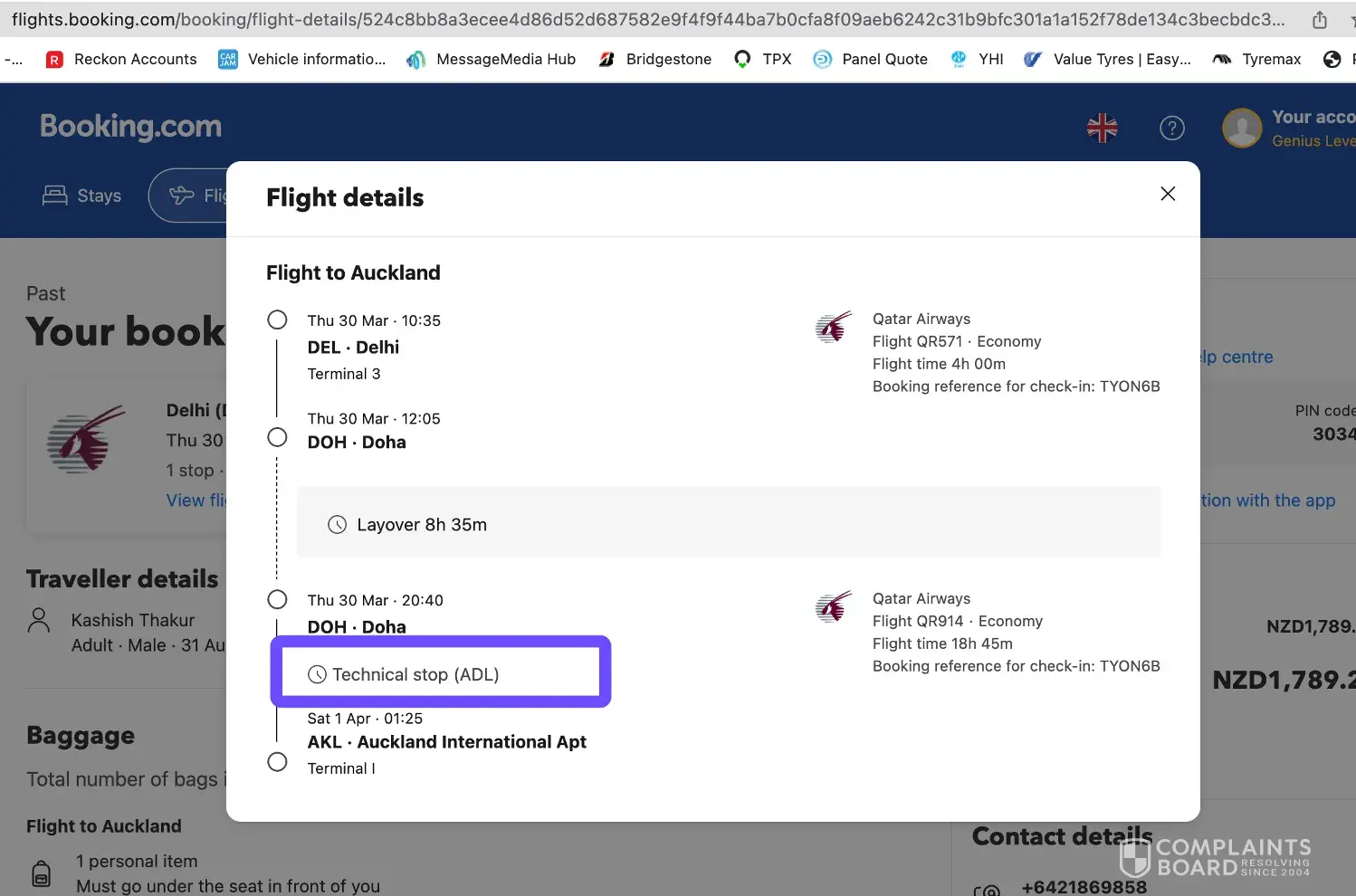The image size is (1356, 896).
Task: Click the help question mark icon
Action: (1172, 129)
